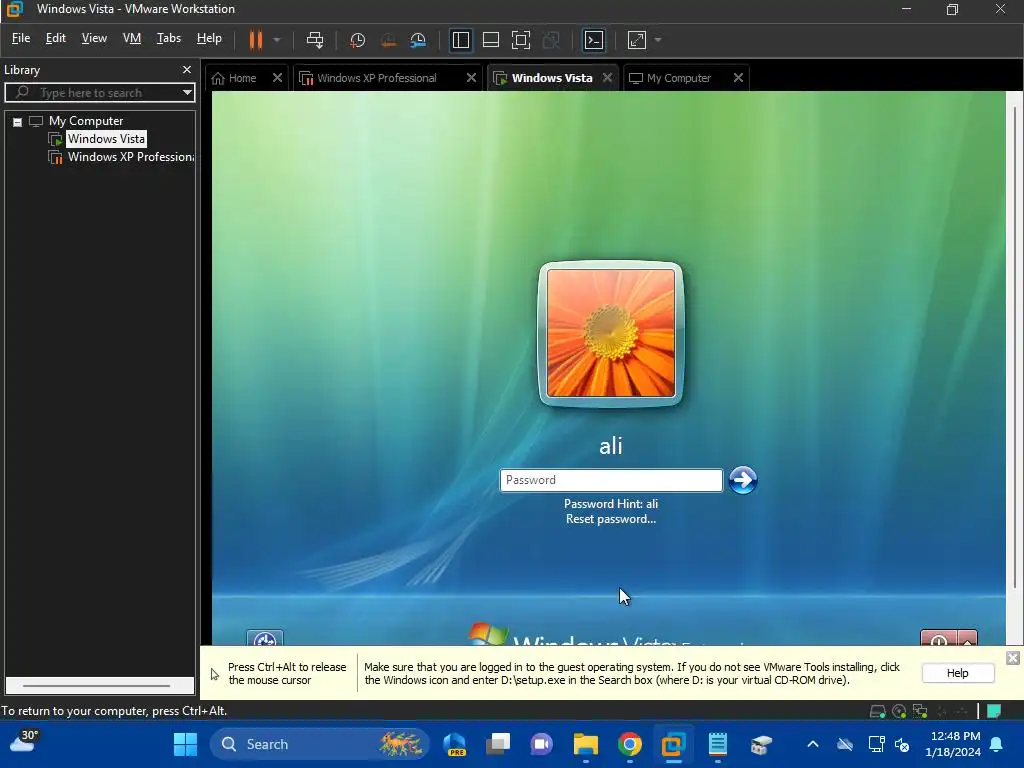Viewport: 1024px width, 768px height.
Task: Switch to the My Computer tab
Action: (x=678, y=78)
